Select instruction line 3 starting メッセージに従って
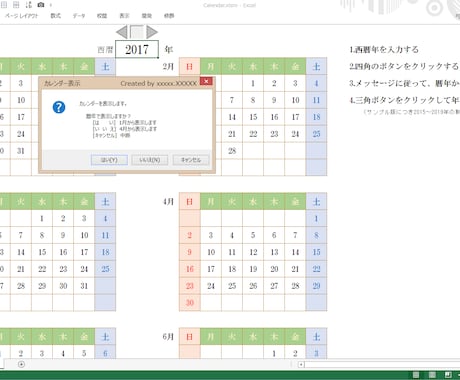The image size is (460, 380). (404, 83)
